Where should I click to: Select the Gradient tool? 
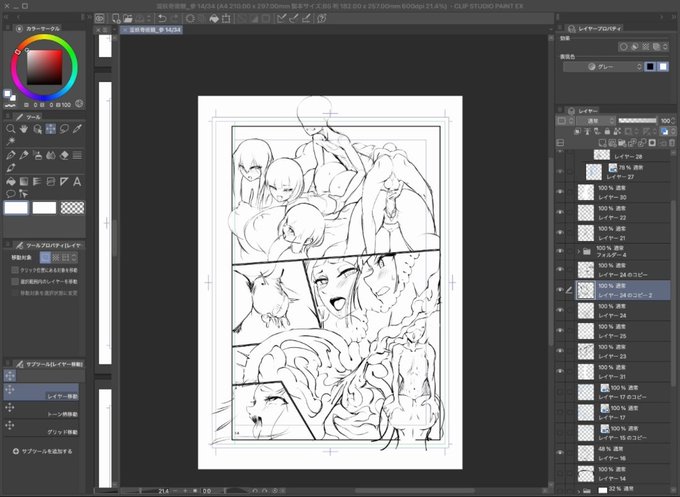tap(24, 182)
